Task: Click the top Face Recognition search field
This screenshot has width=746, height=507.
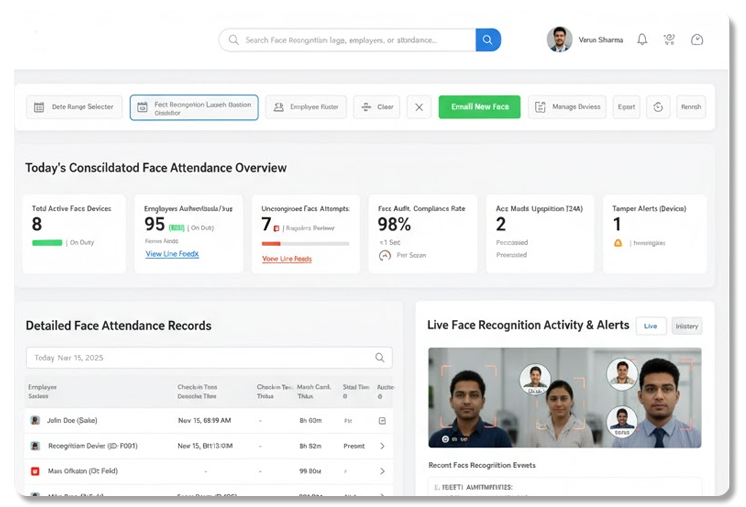Action: pos(350,40)
